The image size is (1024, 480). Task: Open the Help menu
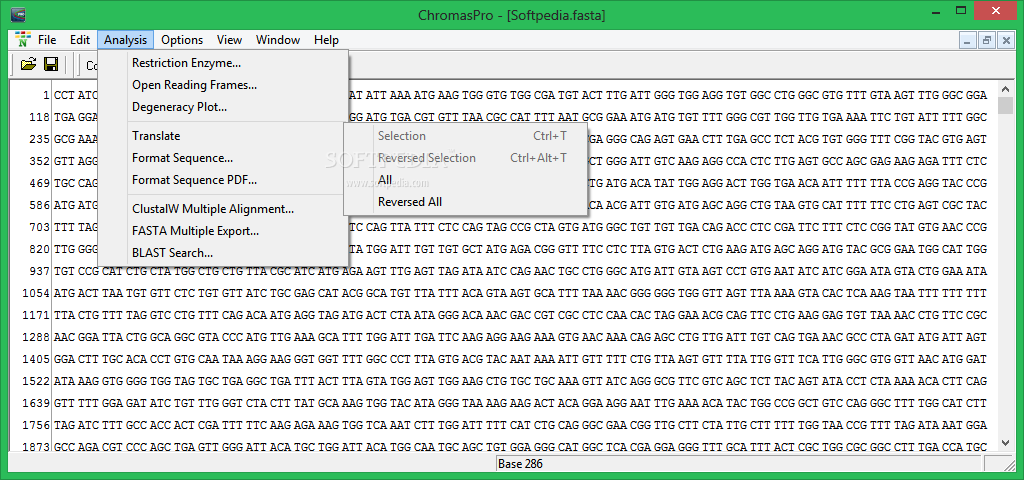click(326, 40)
